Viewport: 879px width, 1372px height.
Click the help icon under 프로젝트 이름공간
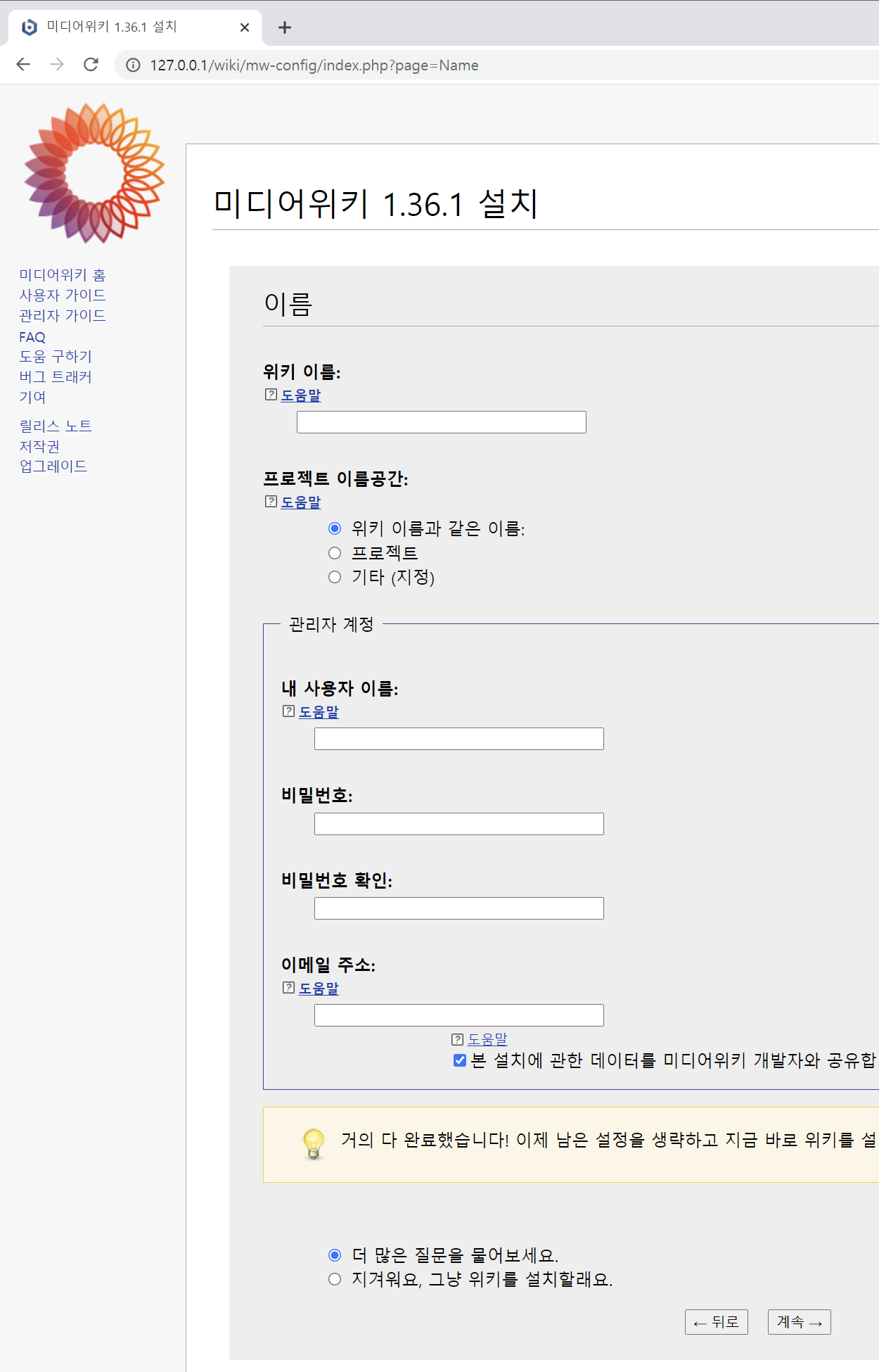[x=271, y=502]
